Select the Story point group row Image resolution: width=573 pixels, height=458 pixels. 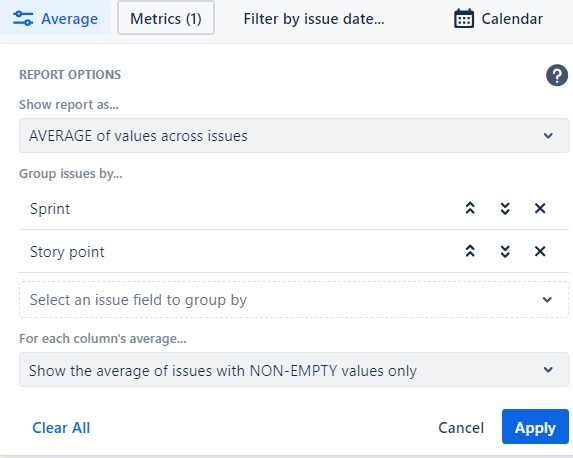click(293, 251)
